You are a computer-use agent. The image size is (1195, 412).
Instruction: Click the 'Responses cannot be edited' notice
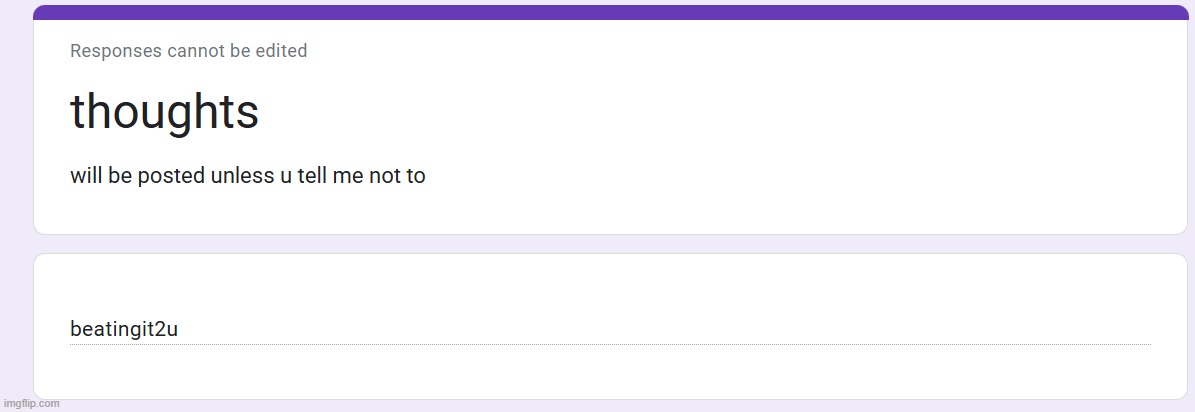click(x=188, y=51)
